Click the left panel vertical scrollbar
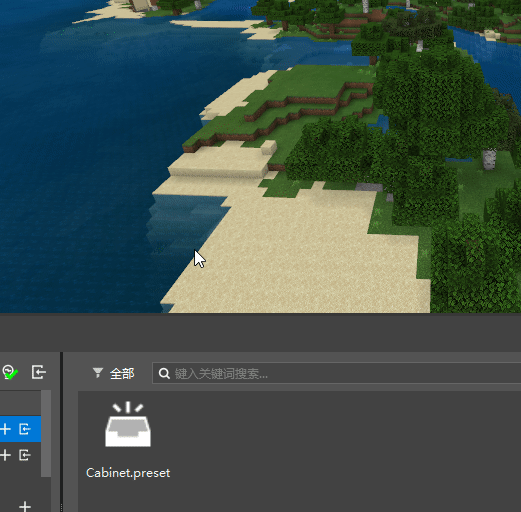Screen dimensions: 521x512 click(x=46, y=433)
